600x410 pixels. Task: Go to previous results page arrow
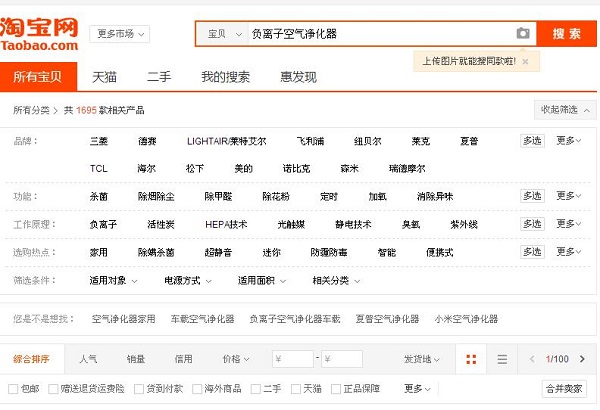pos(535,359)
